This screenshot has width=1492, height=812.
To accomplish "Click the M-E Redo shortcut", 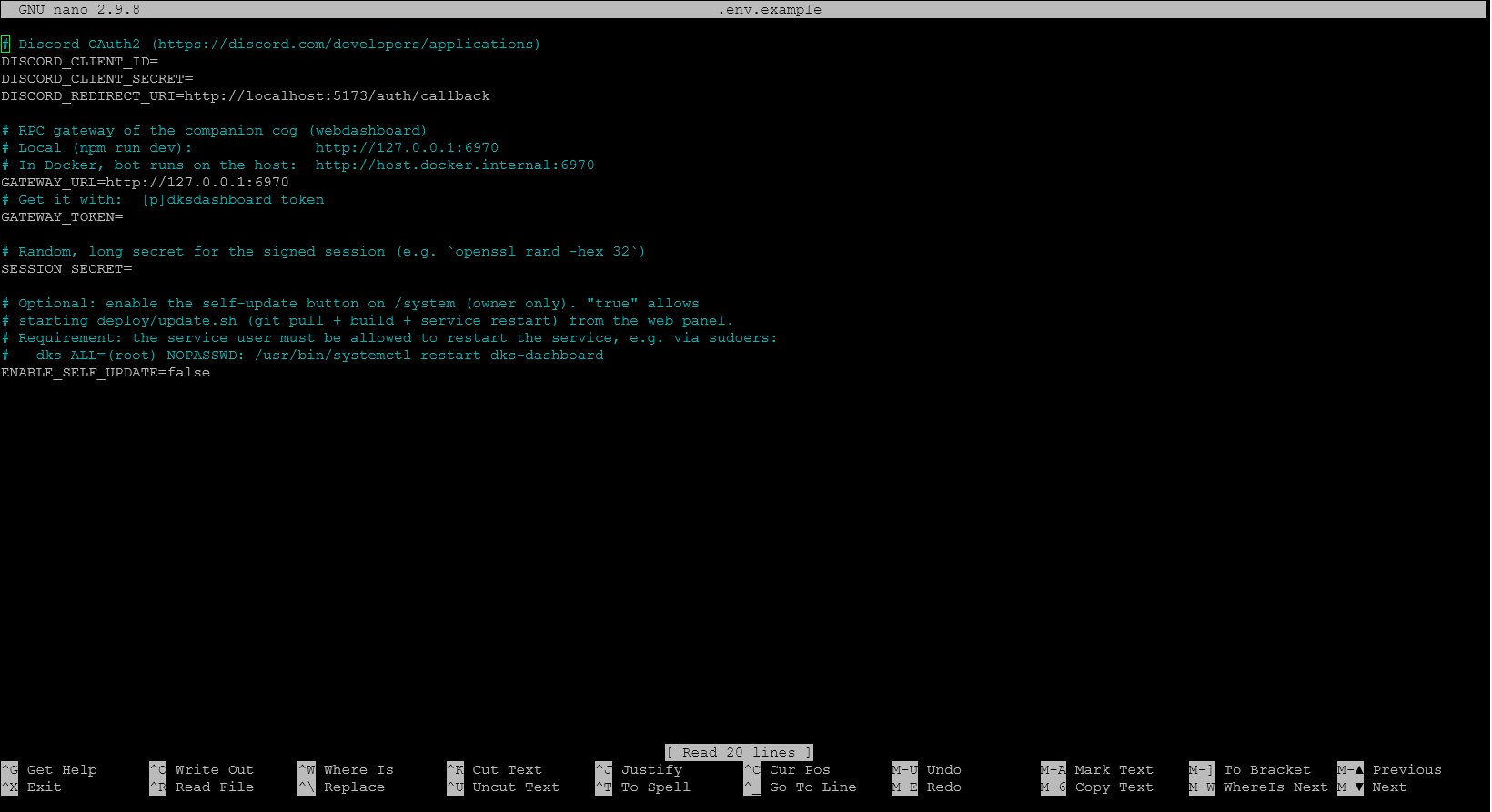I will coord(927,787).
